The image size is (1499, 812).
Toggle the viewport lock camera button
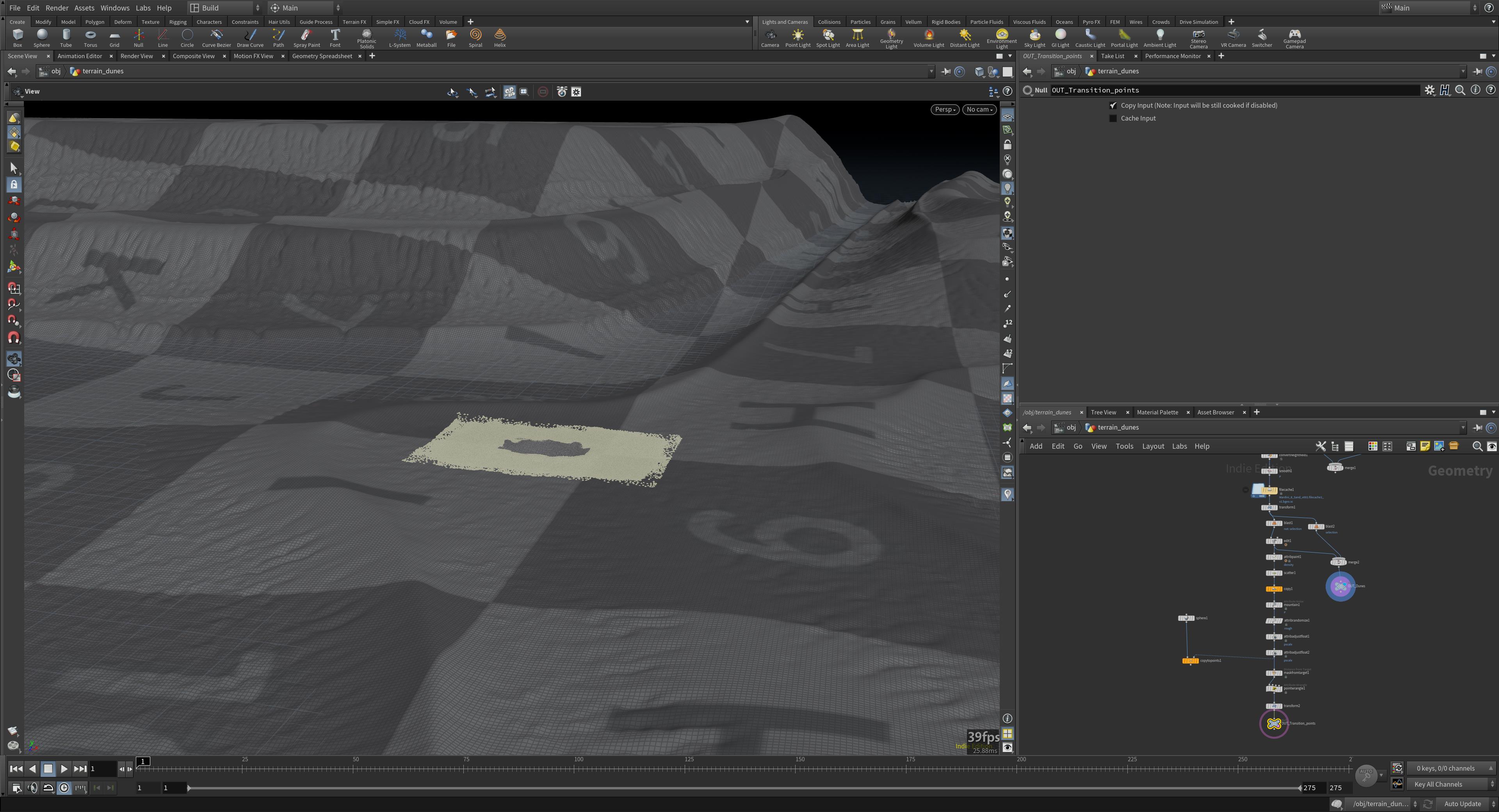[x=1007, y=145]
